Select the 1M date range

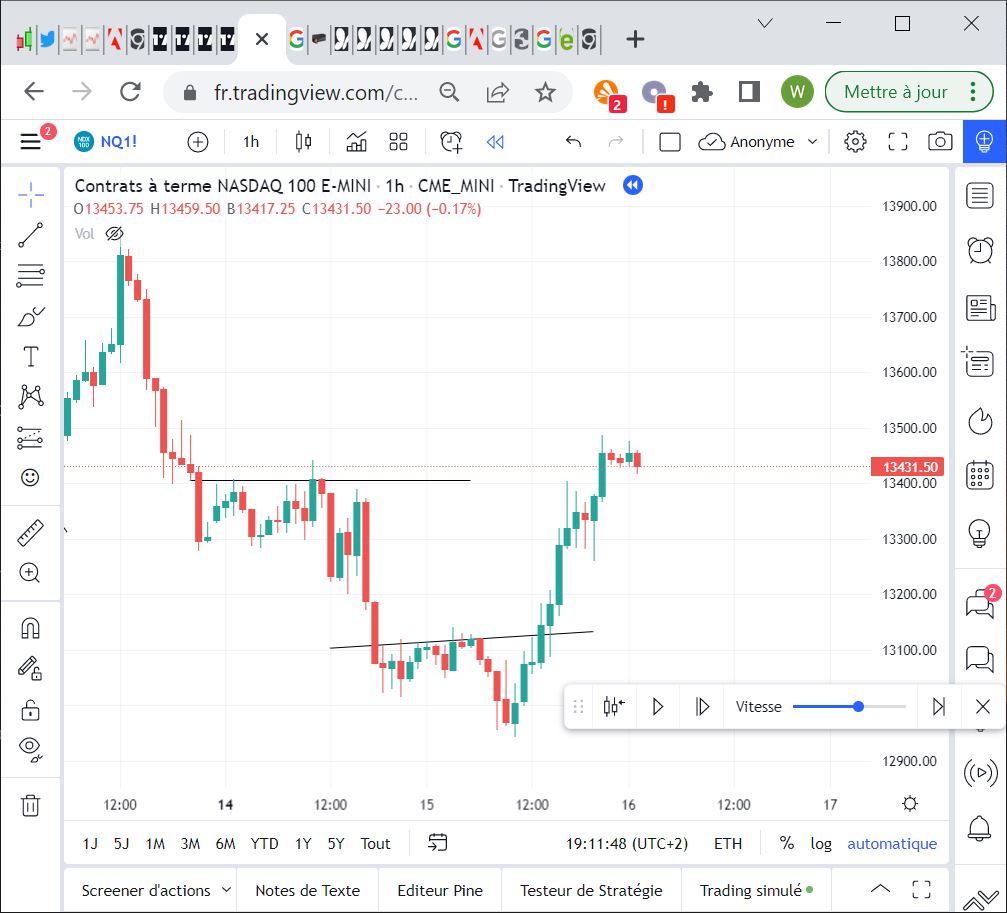155,844
